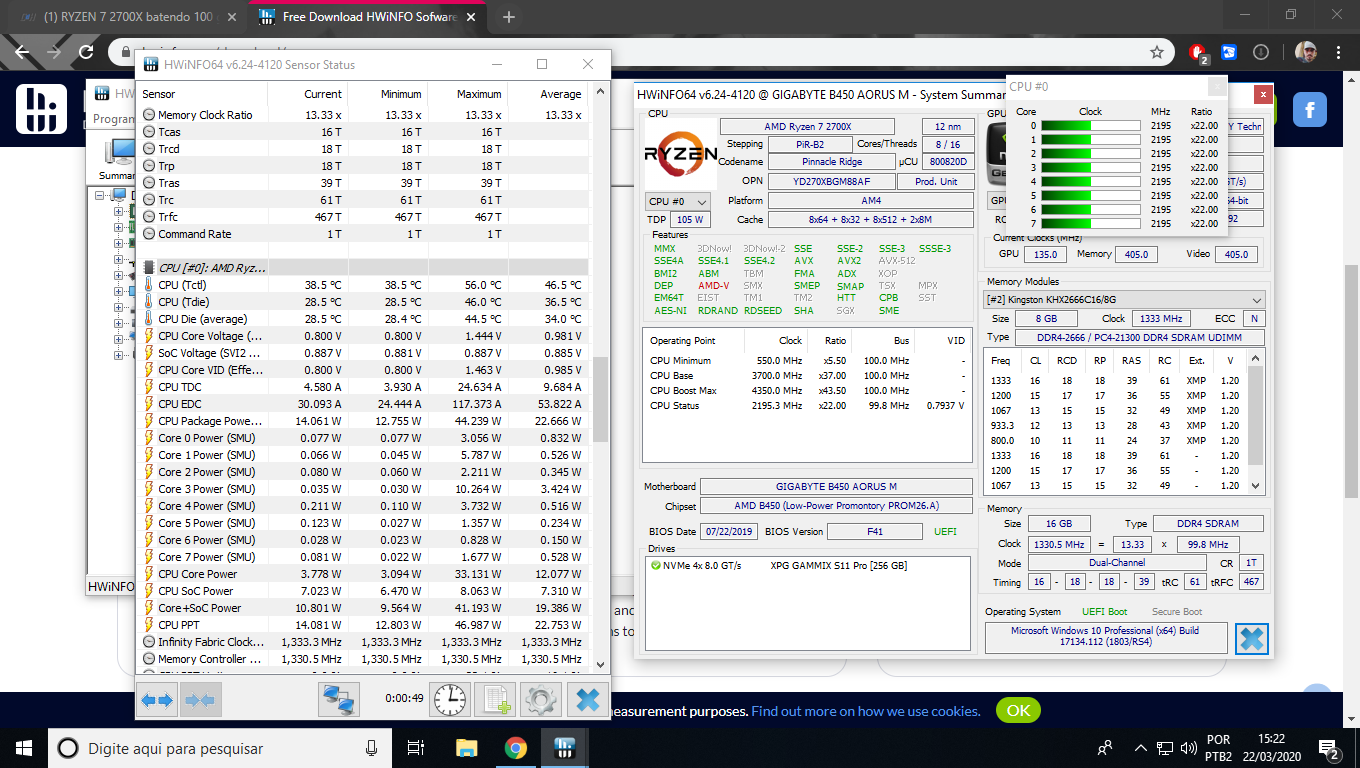The height and width of the screenshot is (768, 1360).
Task: Click the Windows search box 'Digite aqui para pesquisar'
Action: pos(218,748)
